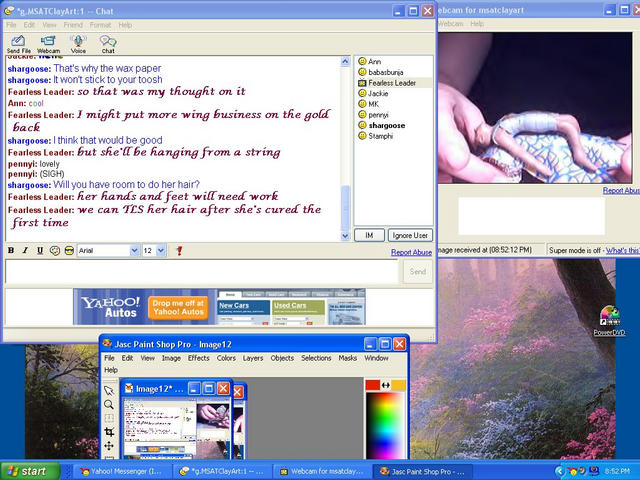Open Colors menu in Paint Shop Pro
The height and width of the screenshot is (480, 640).
click(226, 358)
